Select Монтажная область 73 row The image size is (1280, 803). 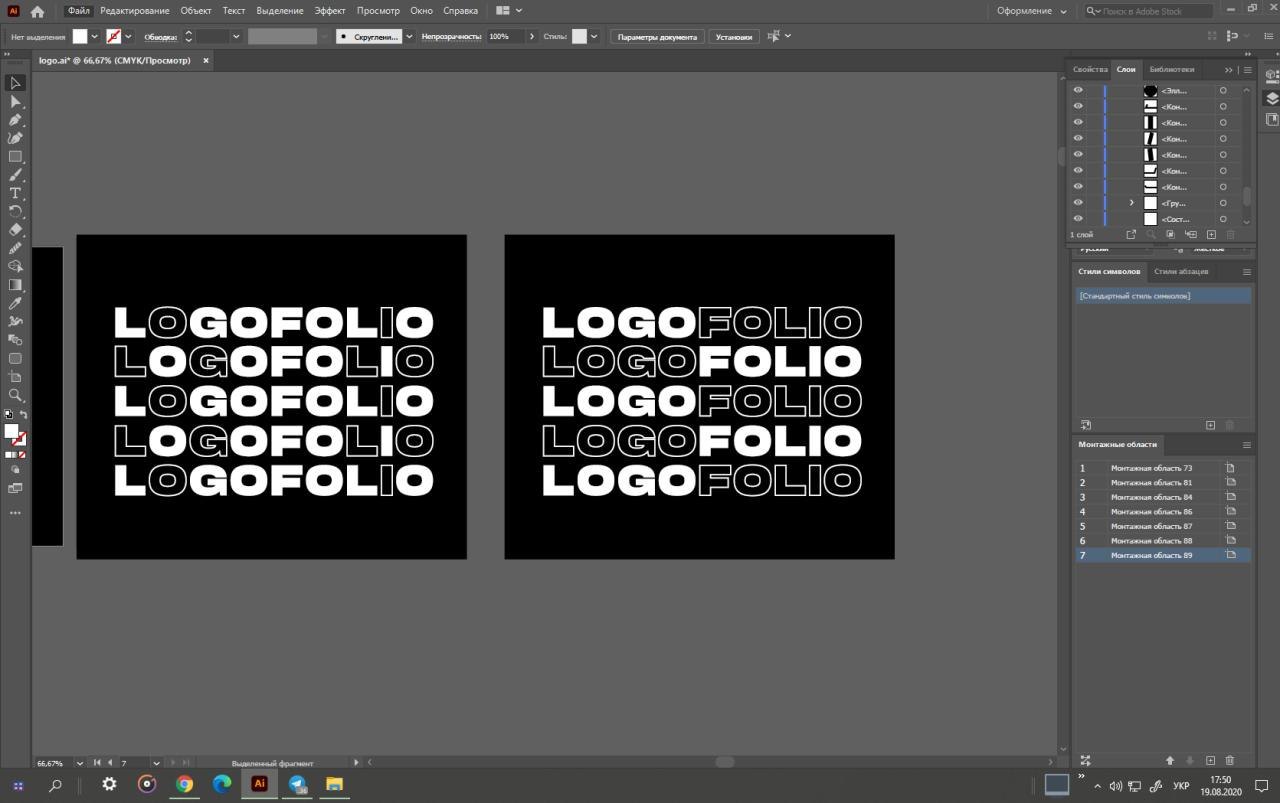pos(1163,468)
